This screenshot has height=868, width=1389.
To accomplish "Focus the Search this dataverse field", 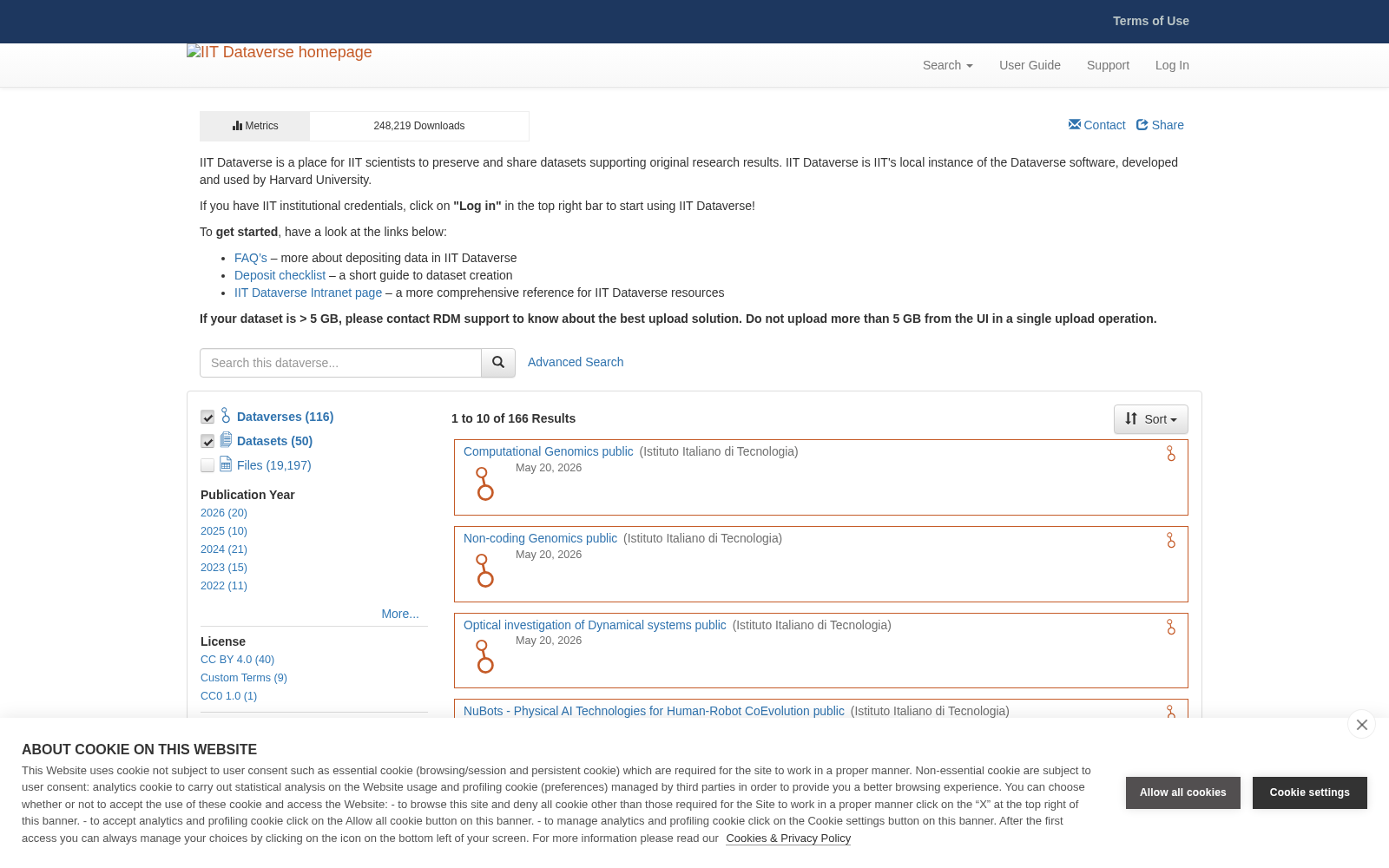I will (x=340, y=363).
